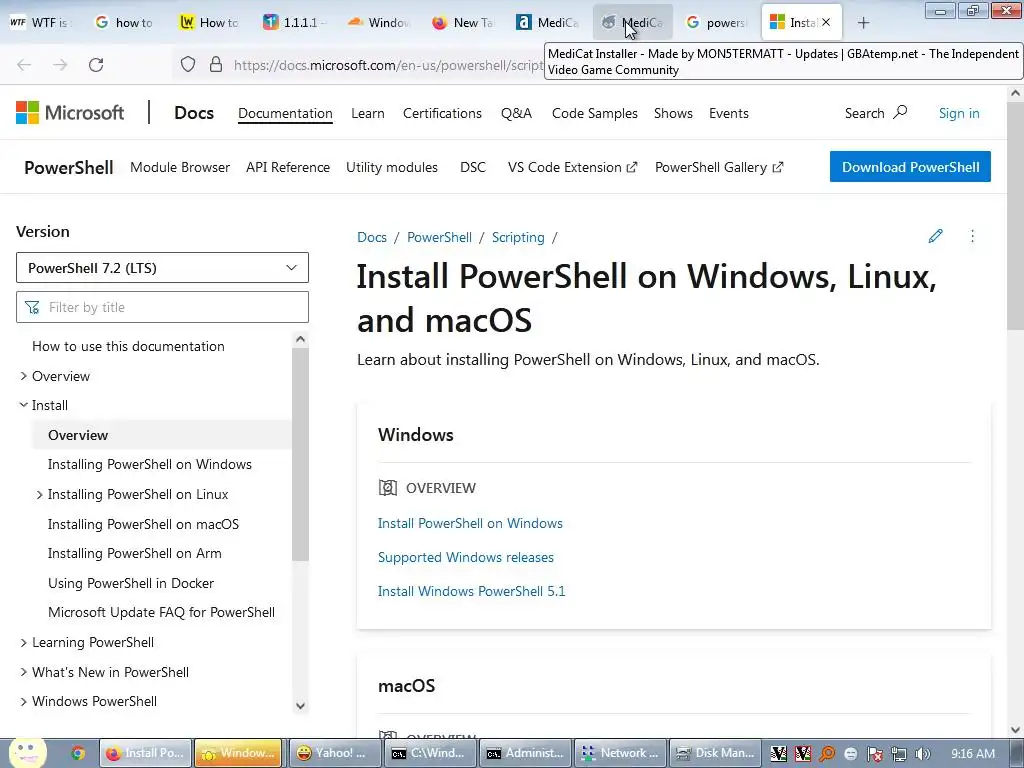Image resolution: width=1024 pixels, height=768 pixels.
Task: Open the DSC link
Action: pos(473,167)
